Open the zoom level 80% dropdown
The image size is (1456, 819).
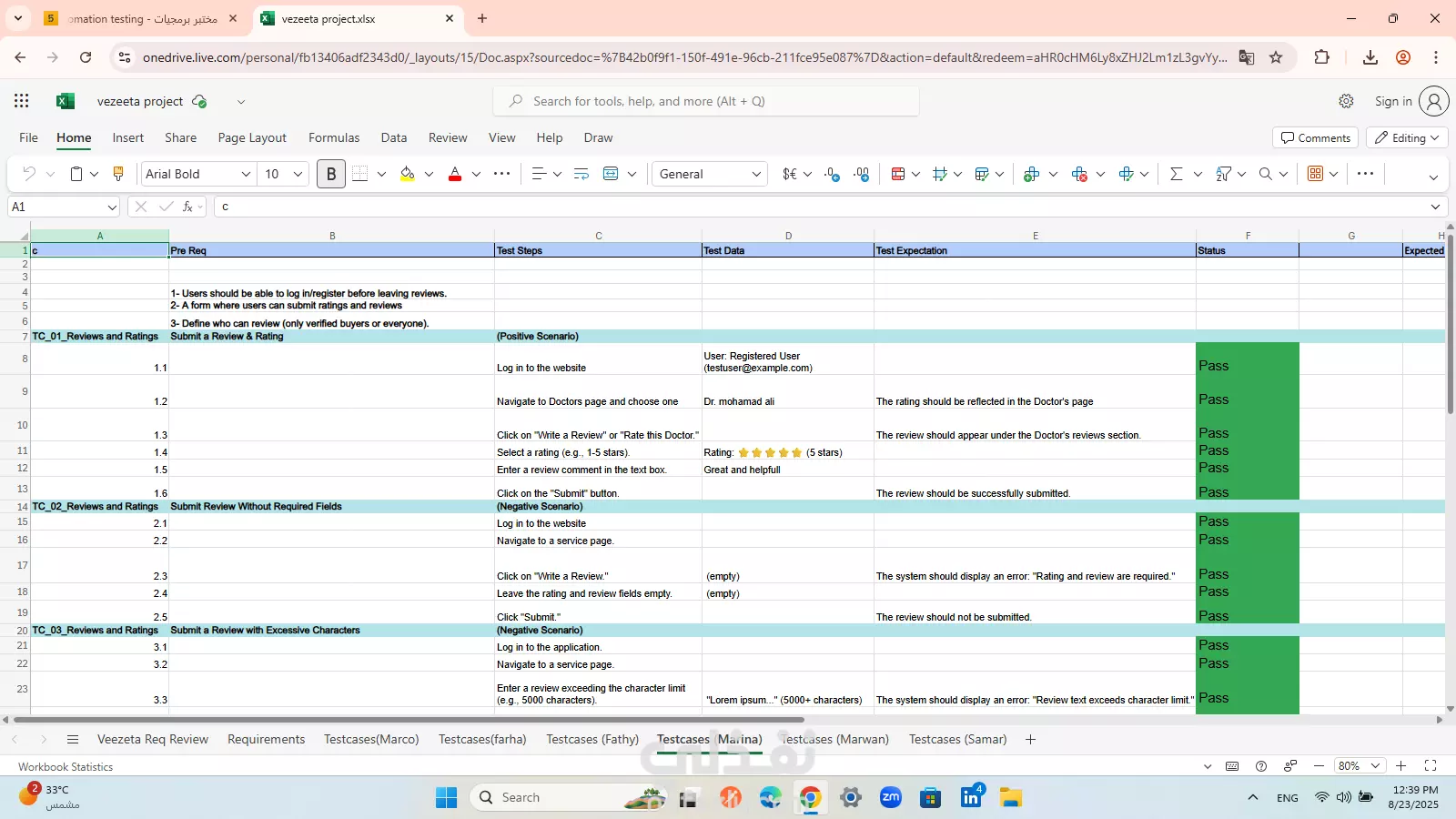(1360, 766)
